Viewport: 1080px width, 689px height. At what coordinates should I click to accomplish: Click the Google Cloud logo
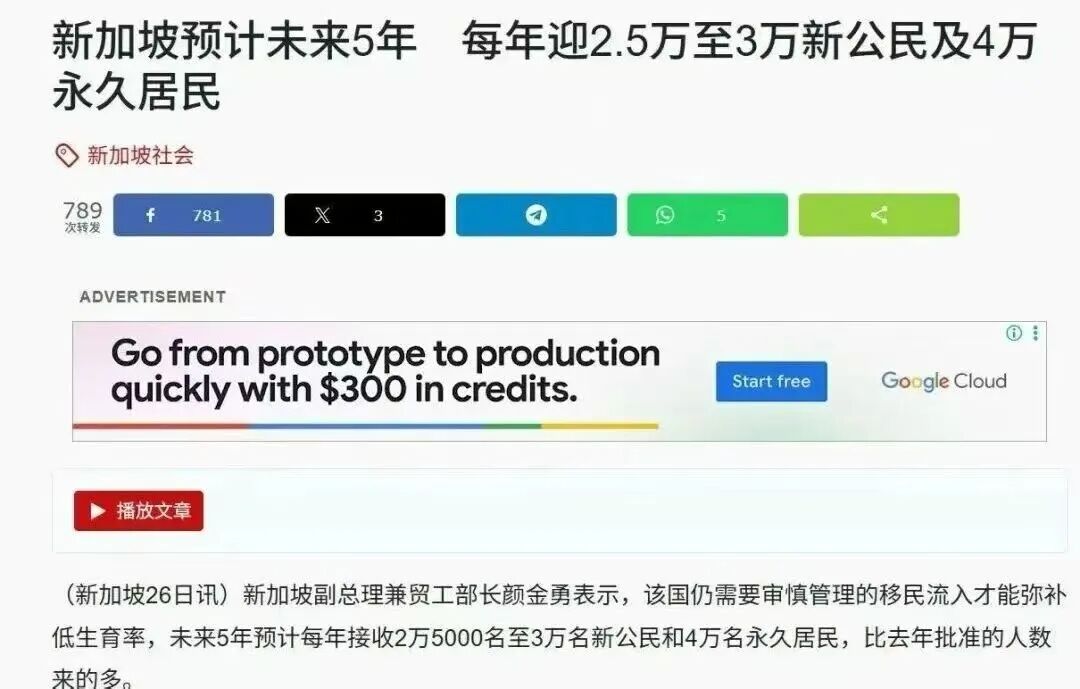[944, 381]
